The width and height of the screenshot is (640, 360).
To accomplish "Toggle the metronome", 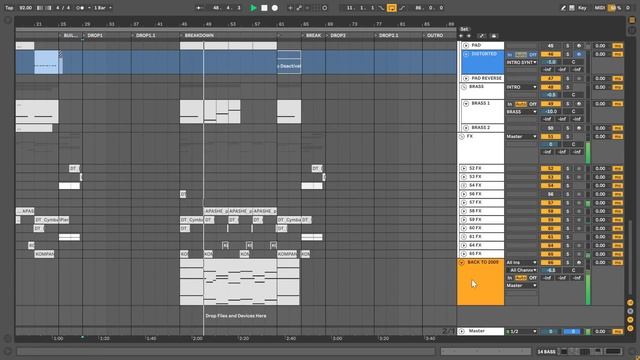I will click(x=80, y=8).
